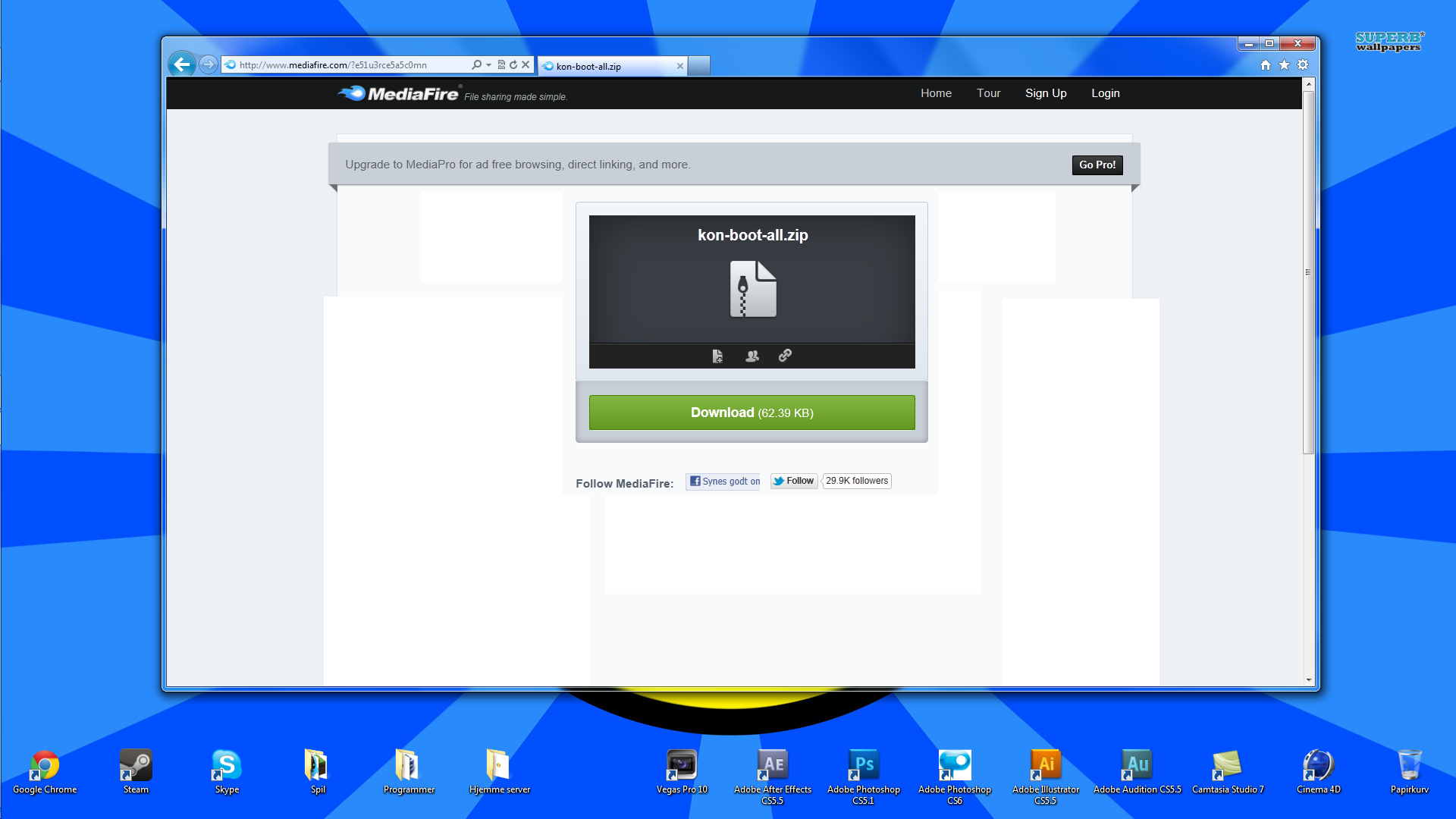Open Adobe Photoshop CS6 from the desktop
1456x819 pixels.
coord(954,766)
